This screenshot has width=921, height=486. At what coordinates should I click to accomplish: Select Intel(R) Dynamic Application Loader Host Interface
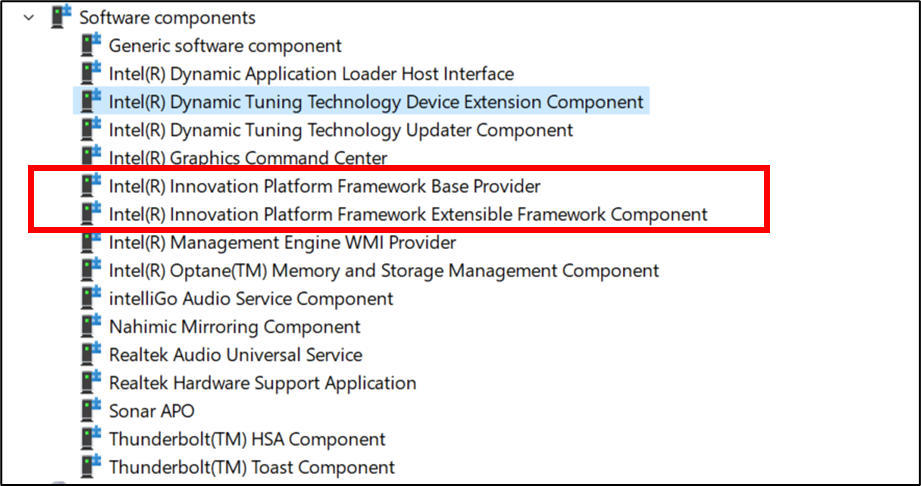coord(311,74)
